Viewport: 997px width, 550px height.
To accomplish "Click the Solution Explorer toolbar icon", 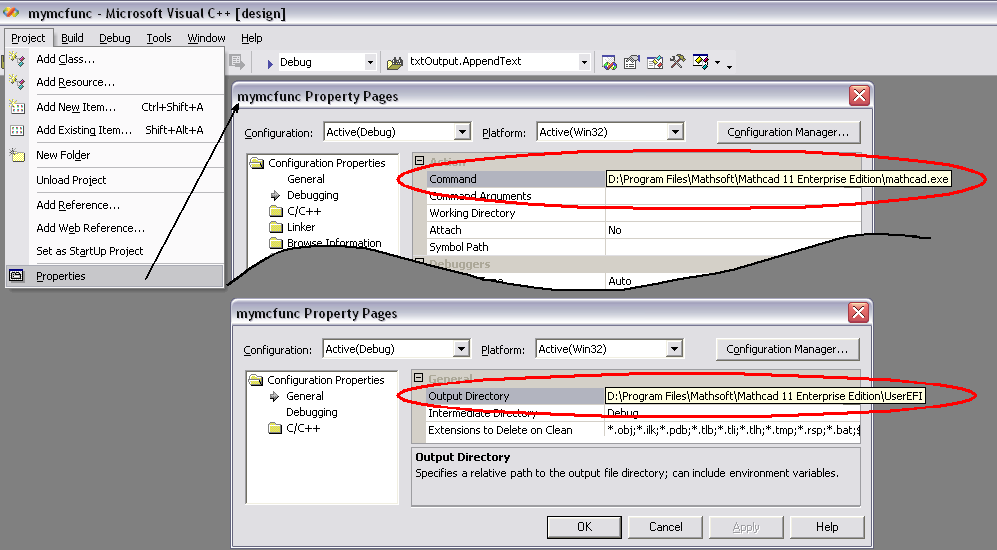I will [x=609, y=62].
